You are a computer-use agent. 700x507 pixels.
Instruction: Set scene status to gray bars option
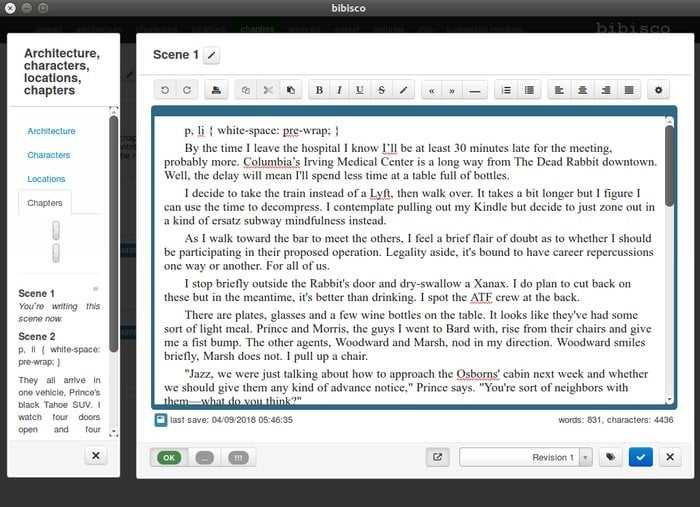tap(238, 457)
